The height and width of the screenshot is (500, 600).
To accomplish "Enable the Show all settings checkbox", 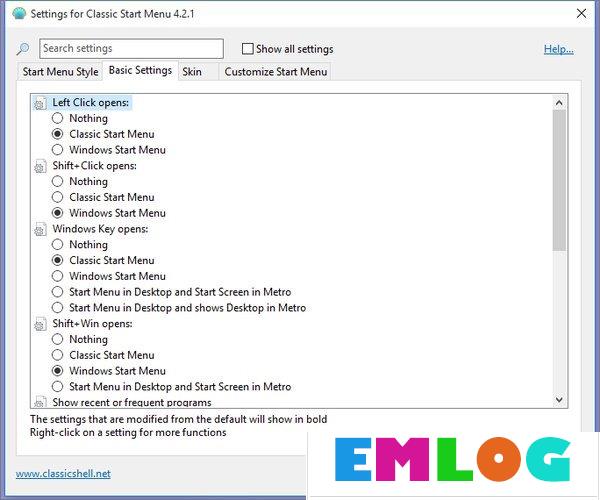I will click(248, 49).
